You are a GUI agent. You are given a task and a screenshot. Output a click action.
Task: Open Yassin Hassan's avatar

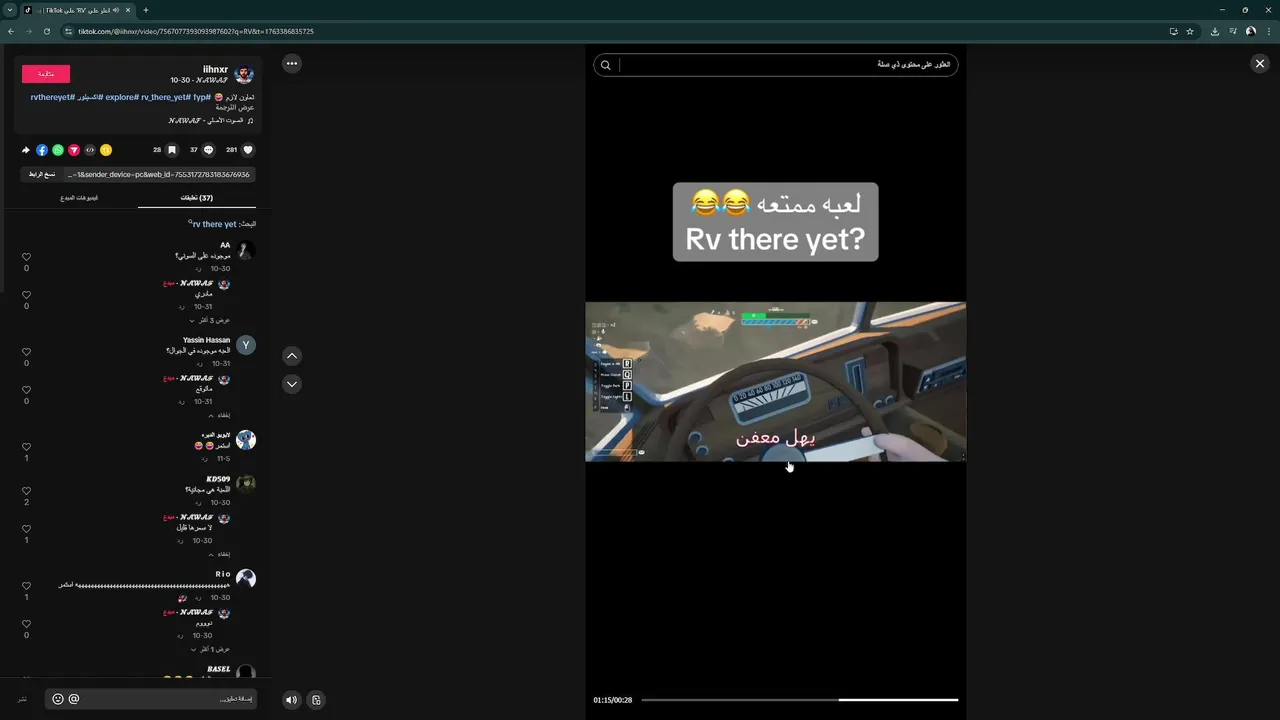pos(246,345)
